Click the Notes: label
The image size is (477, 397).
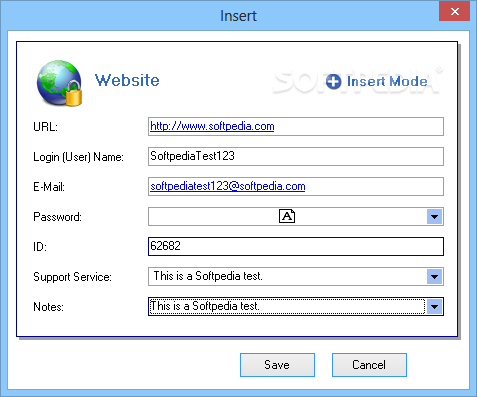pyautogui.click(x=48, y=307)
